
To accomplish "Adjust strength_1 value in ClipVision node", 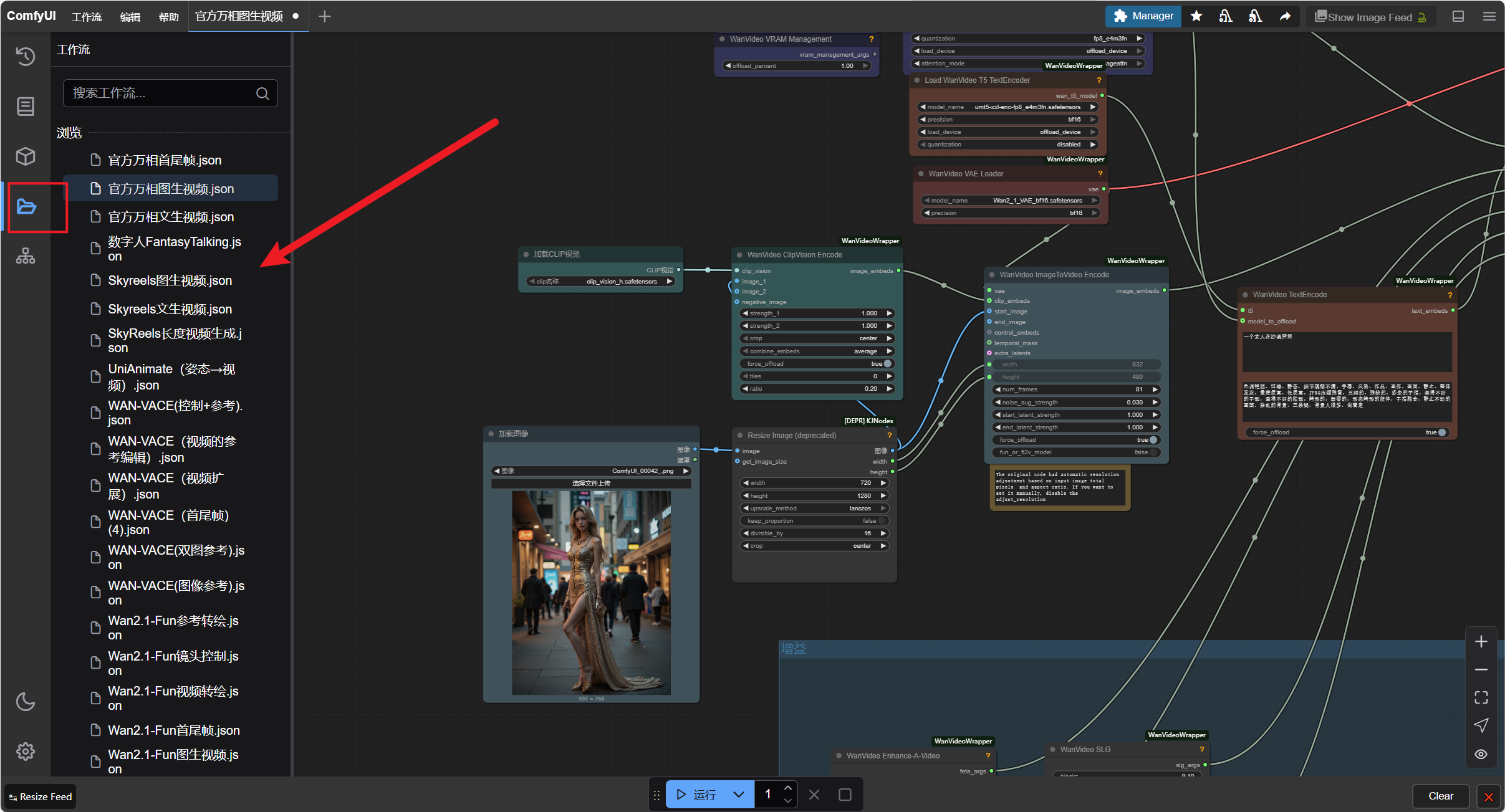I will [817, 313].
